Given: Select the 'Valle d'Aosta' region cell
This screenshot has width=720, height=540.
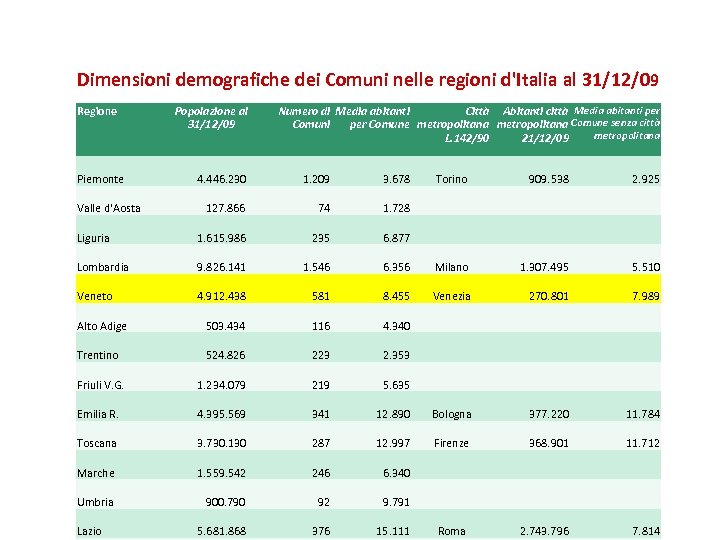Looking at the screenshot, I should (x=108, y=208).
